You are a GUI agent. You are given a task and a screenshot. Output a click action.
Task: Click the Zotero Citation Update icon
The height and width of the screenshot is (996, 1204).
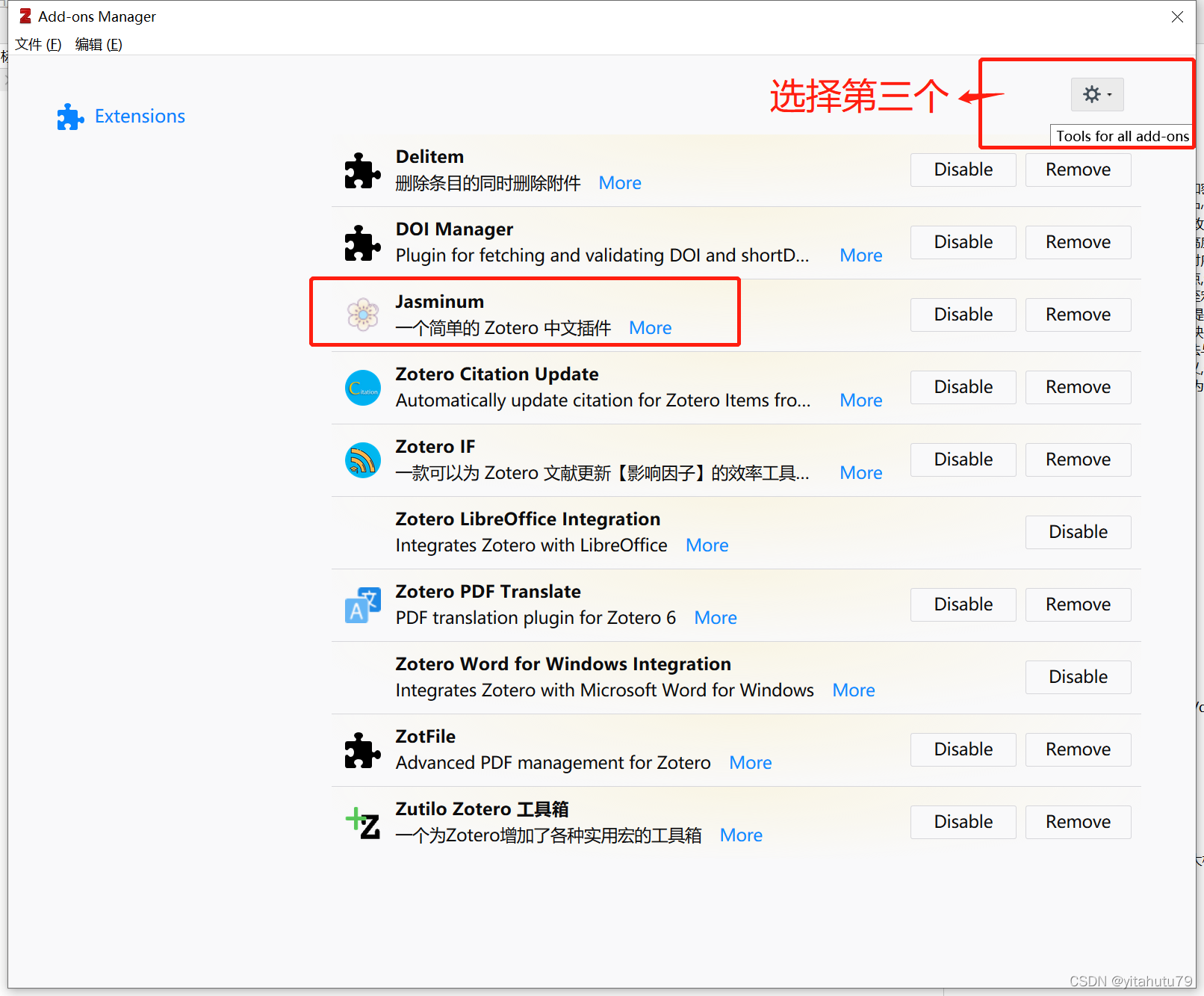point(363,388)
